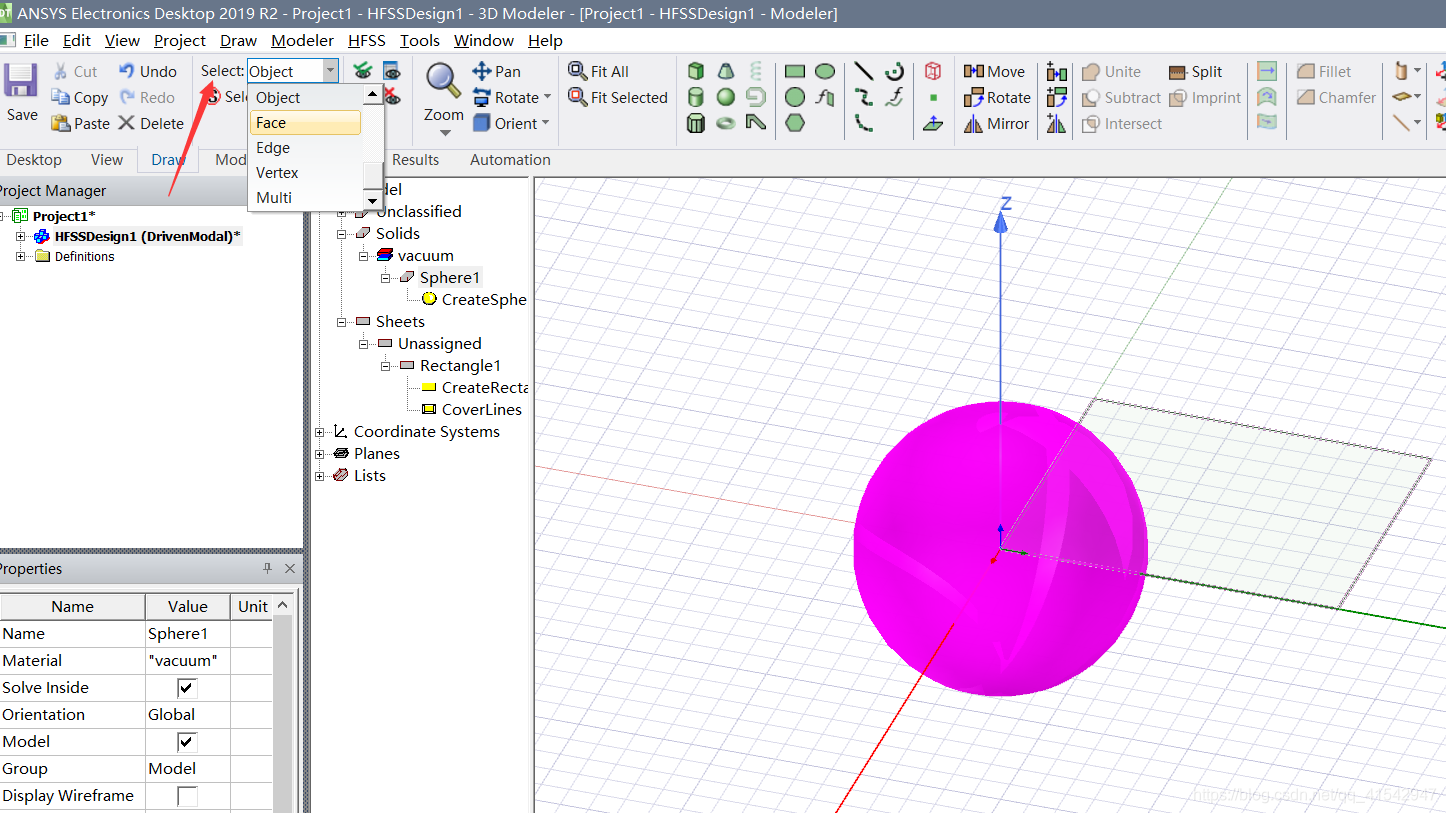The image size is (1446, 813).
Task: Create a region box
Action: (933, 71)
